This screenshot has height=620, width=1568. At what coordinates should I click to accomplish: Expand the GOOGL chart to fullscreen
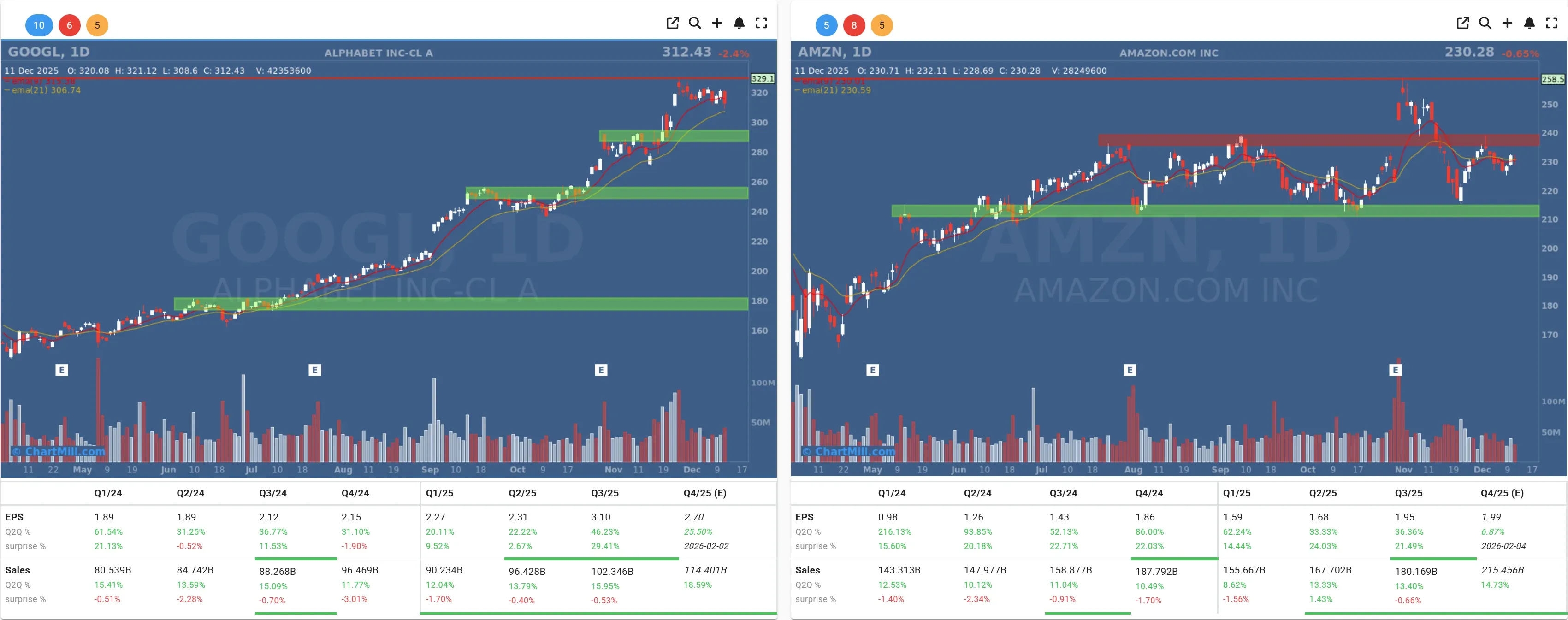762,23
